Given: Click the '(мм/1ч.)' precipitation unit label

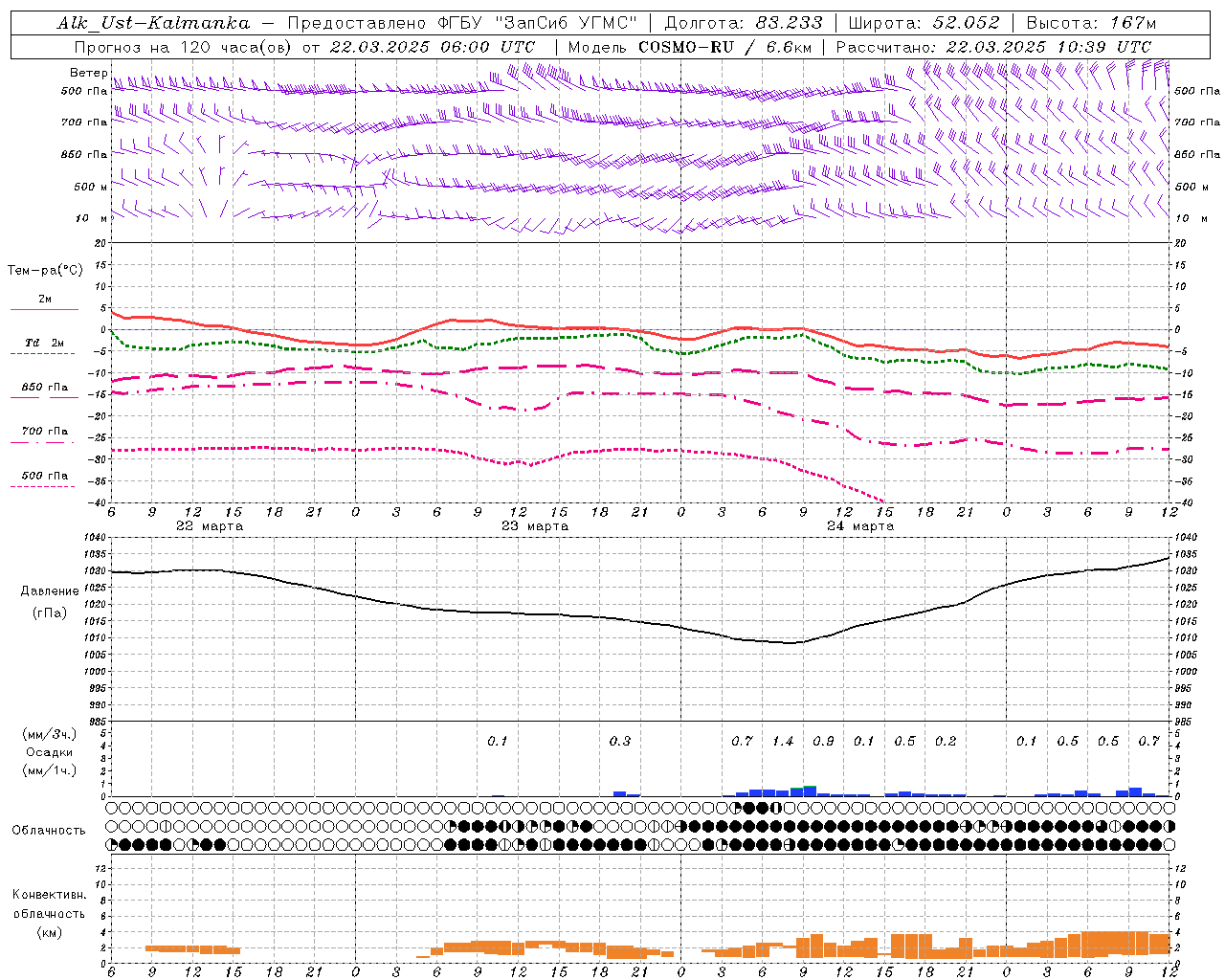Looking at the screenshot, I should coord(50,770).
